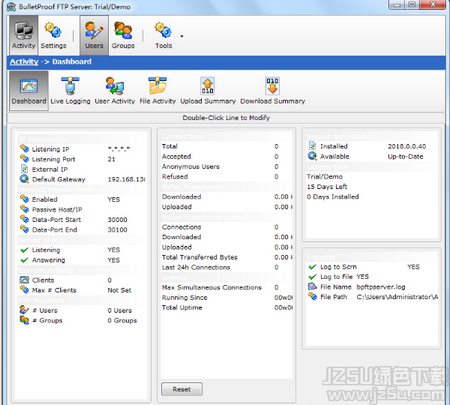This screenshot has width=450, height=405.
Task: Open the Live Logging view
Action: tap(70, 90)
